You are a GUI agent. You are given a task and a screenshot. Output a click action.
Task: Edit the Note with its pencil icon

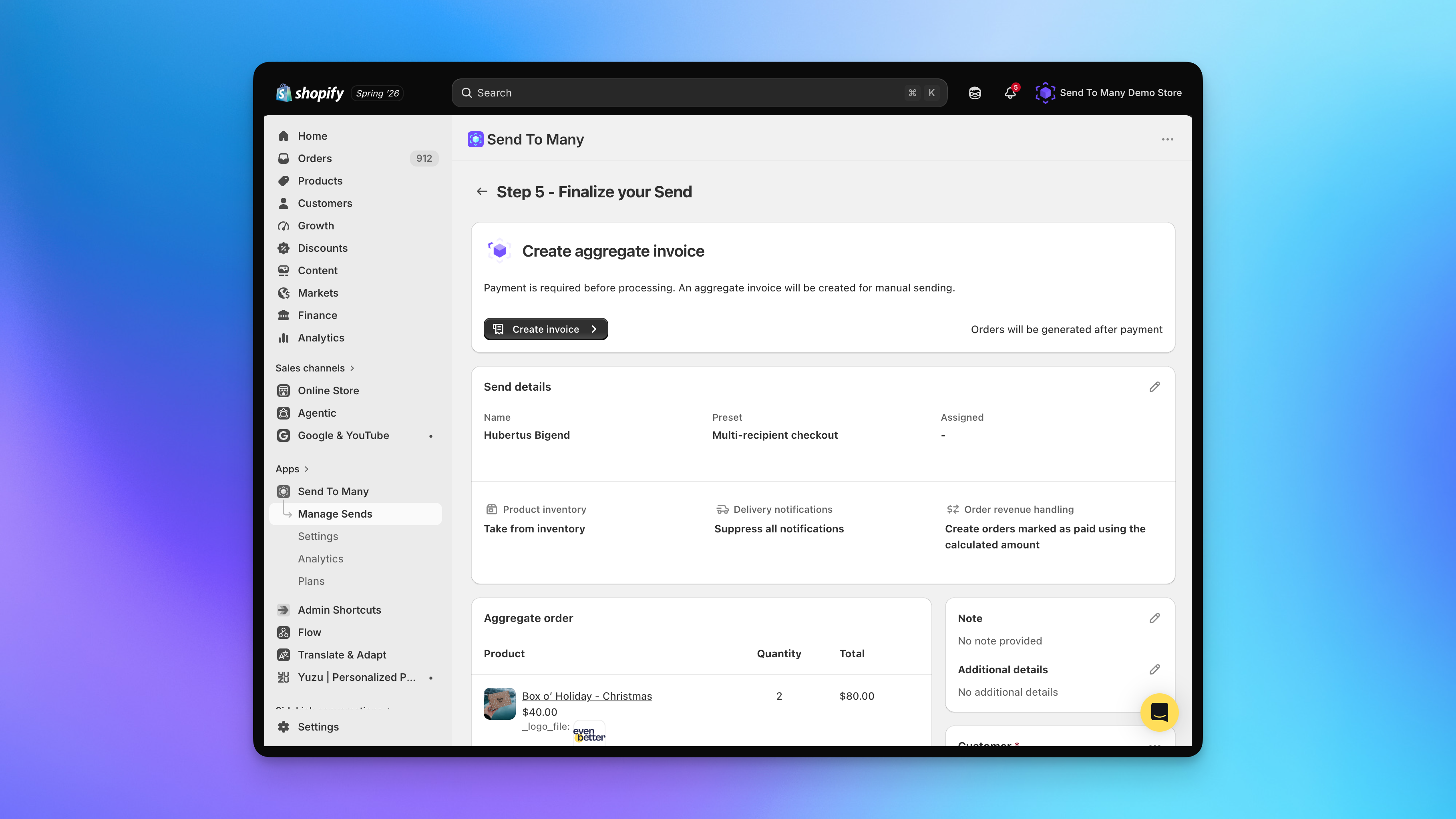point(1154,618)
